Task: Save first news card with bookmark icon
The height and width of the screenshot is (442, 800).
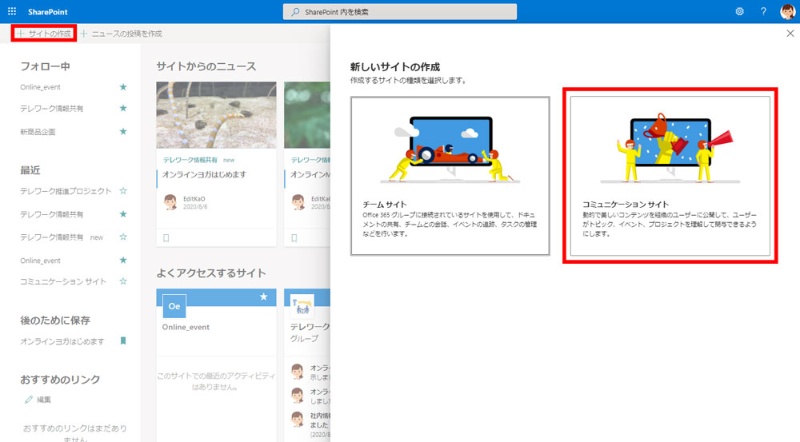Action: (166, 238)
